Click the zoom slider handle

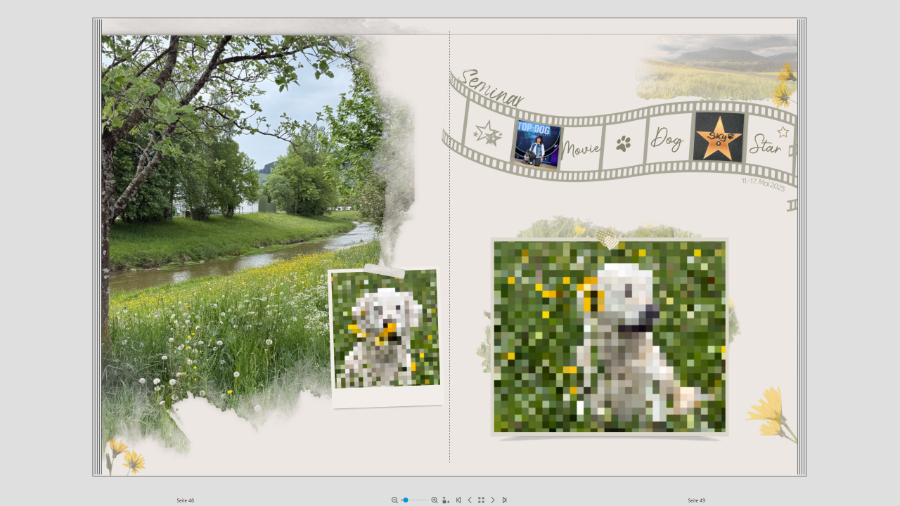(x=406, y=499)
